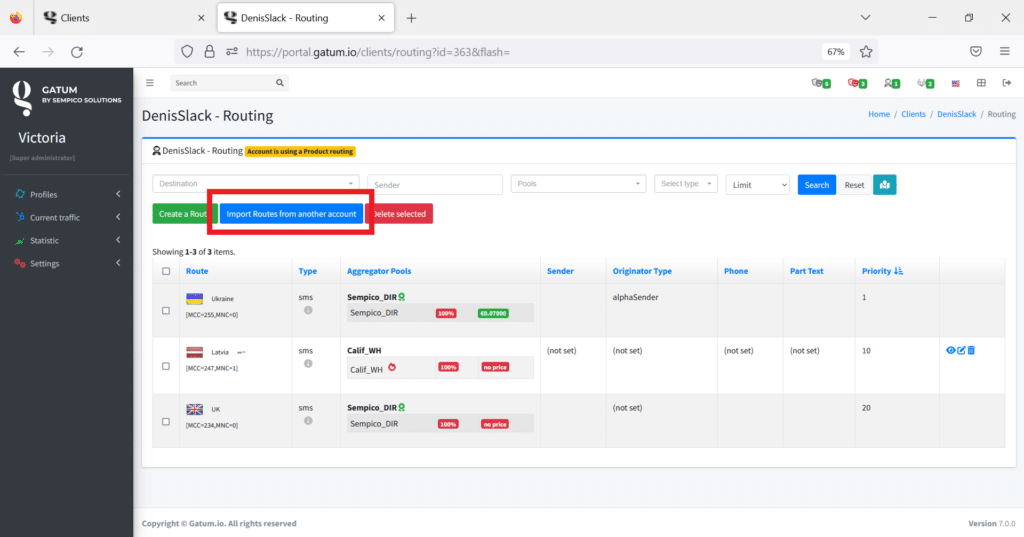Click the search magnifier icon
Screen dimensions: 1024x537
(x=280, y=83)
